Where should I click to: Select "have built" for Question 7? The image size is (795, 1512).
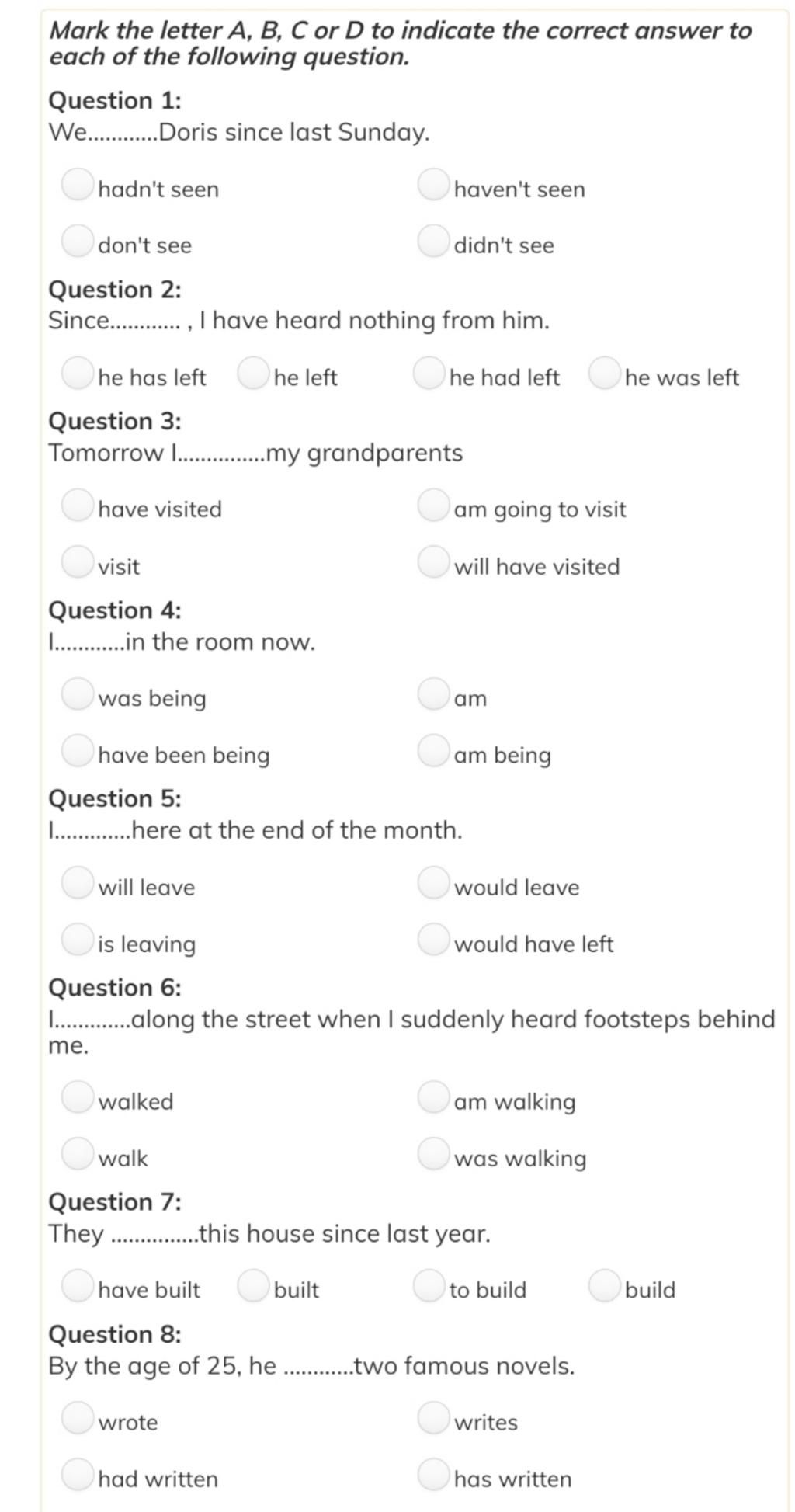[77, 1285]
